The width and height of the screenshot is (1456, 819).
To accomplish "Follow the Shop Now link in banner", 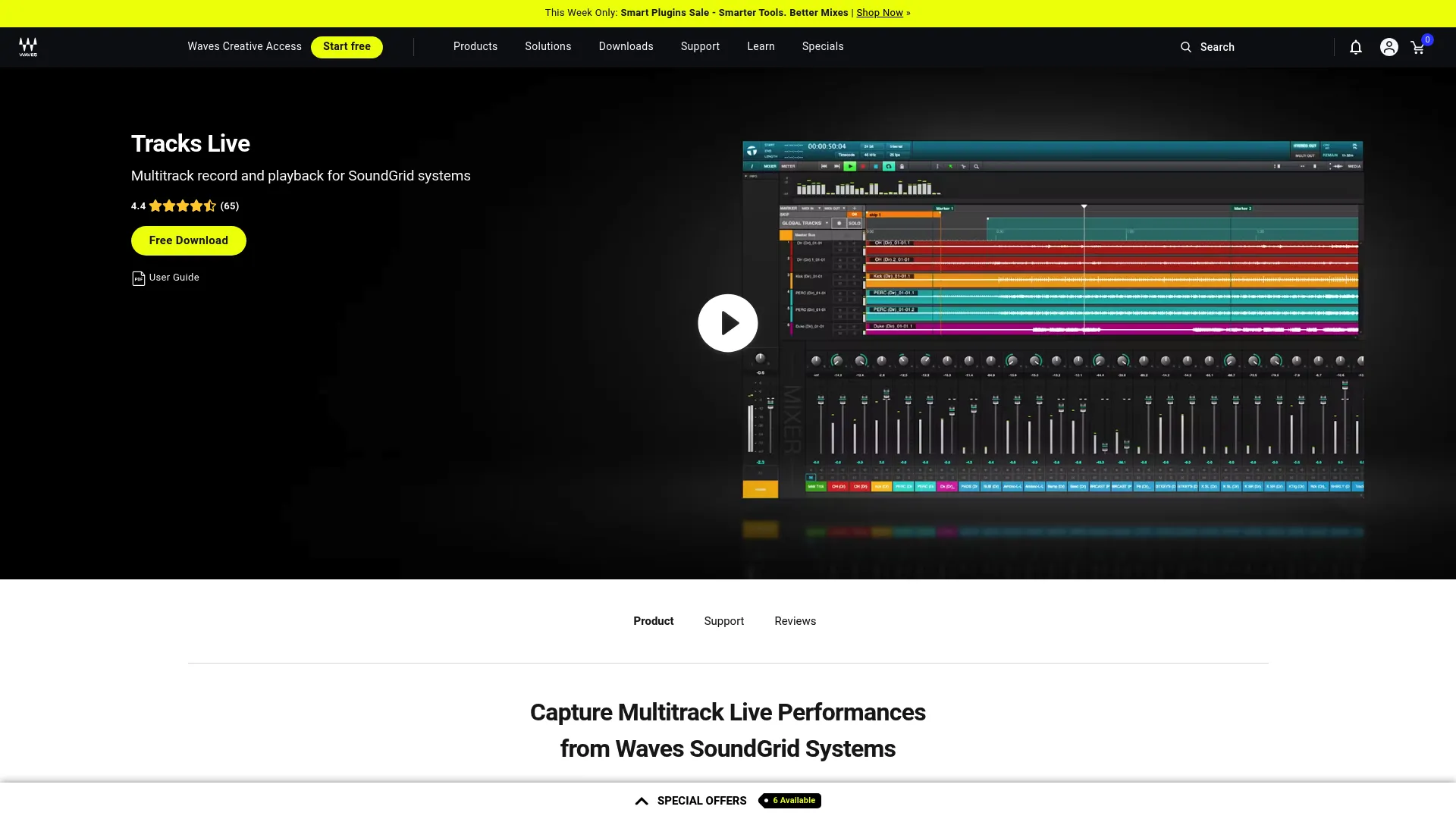I will click(x=880, y=13).
